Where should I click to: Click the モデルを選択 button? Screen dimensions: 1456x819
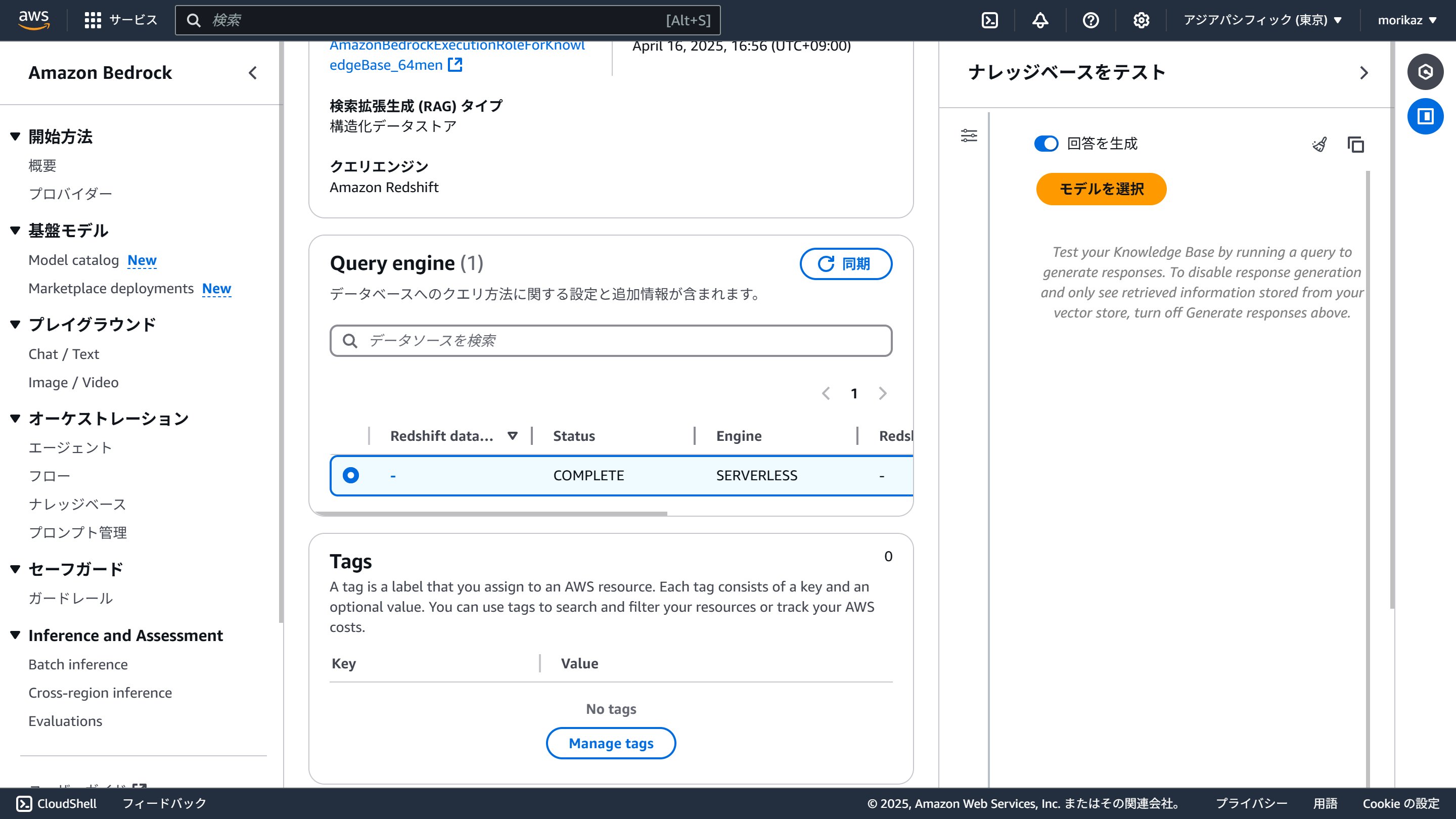coord(1101,189)
